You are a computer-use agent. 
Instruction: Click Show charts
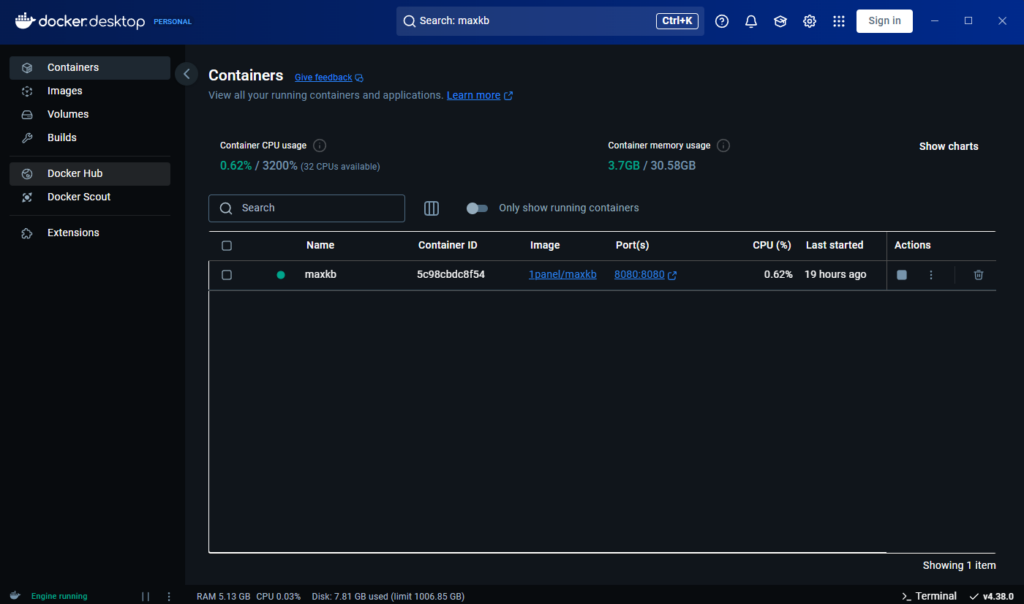coord(948,146)
